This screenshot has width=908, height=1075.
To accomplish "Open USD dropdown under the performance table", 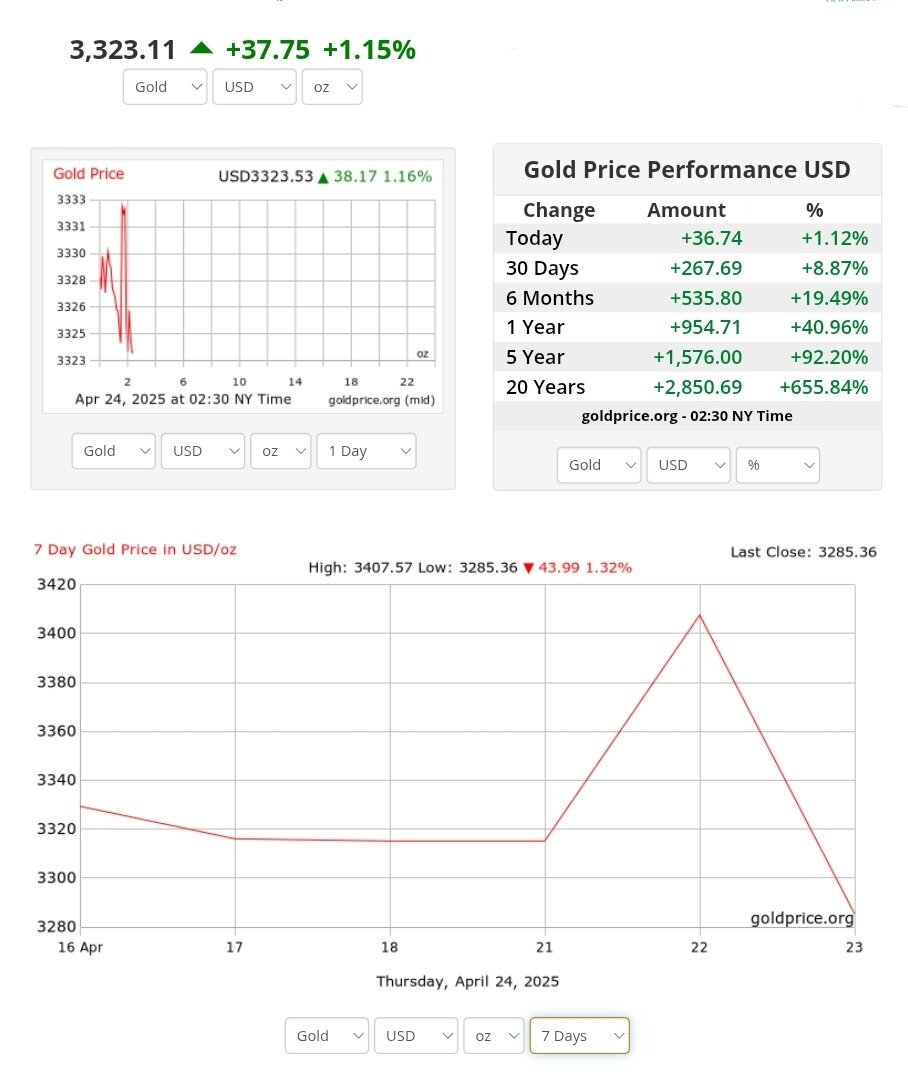I will [x=687, y=465].
